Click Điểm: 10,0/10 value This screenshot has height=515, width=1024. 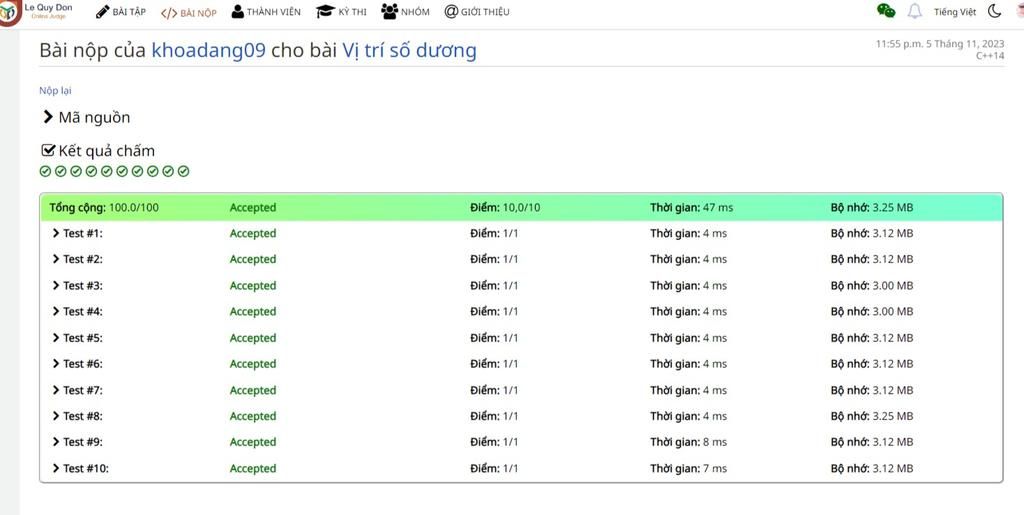pyautogui.click(x=505, y=208)
